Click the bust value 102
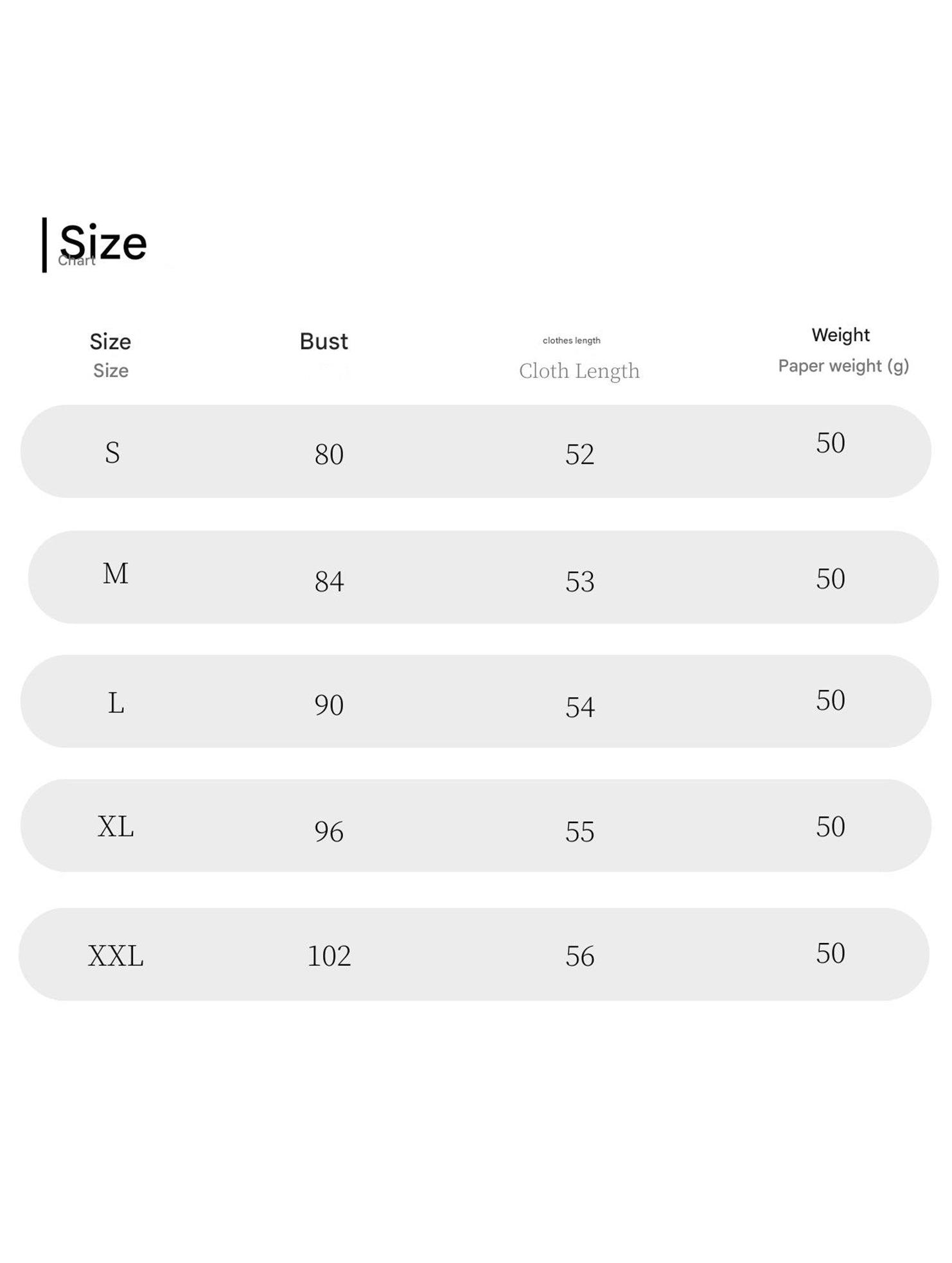This screenshot has height=1263, width=952. [329, 956]
